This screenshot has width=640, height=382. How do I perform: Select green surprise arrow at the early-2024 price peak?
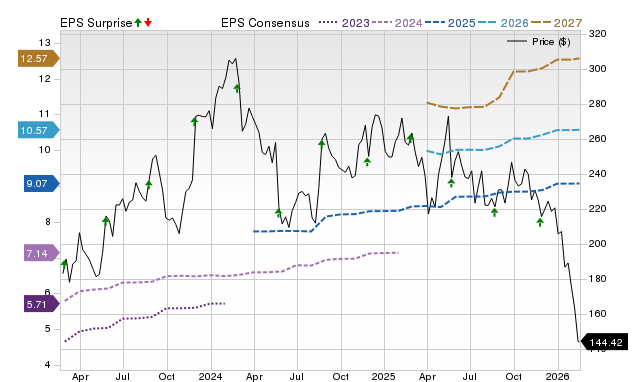pyautogui.click(x=237, y=88)
